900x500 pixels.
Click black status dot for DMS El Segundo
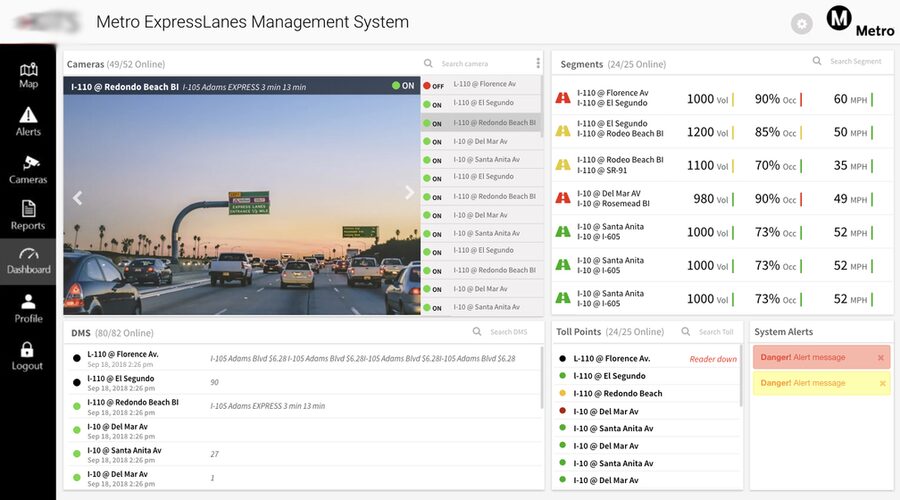[x=76, y=382]
